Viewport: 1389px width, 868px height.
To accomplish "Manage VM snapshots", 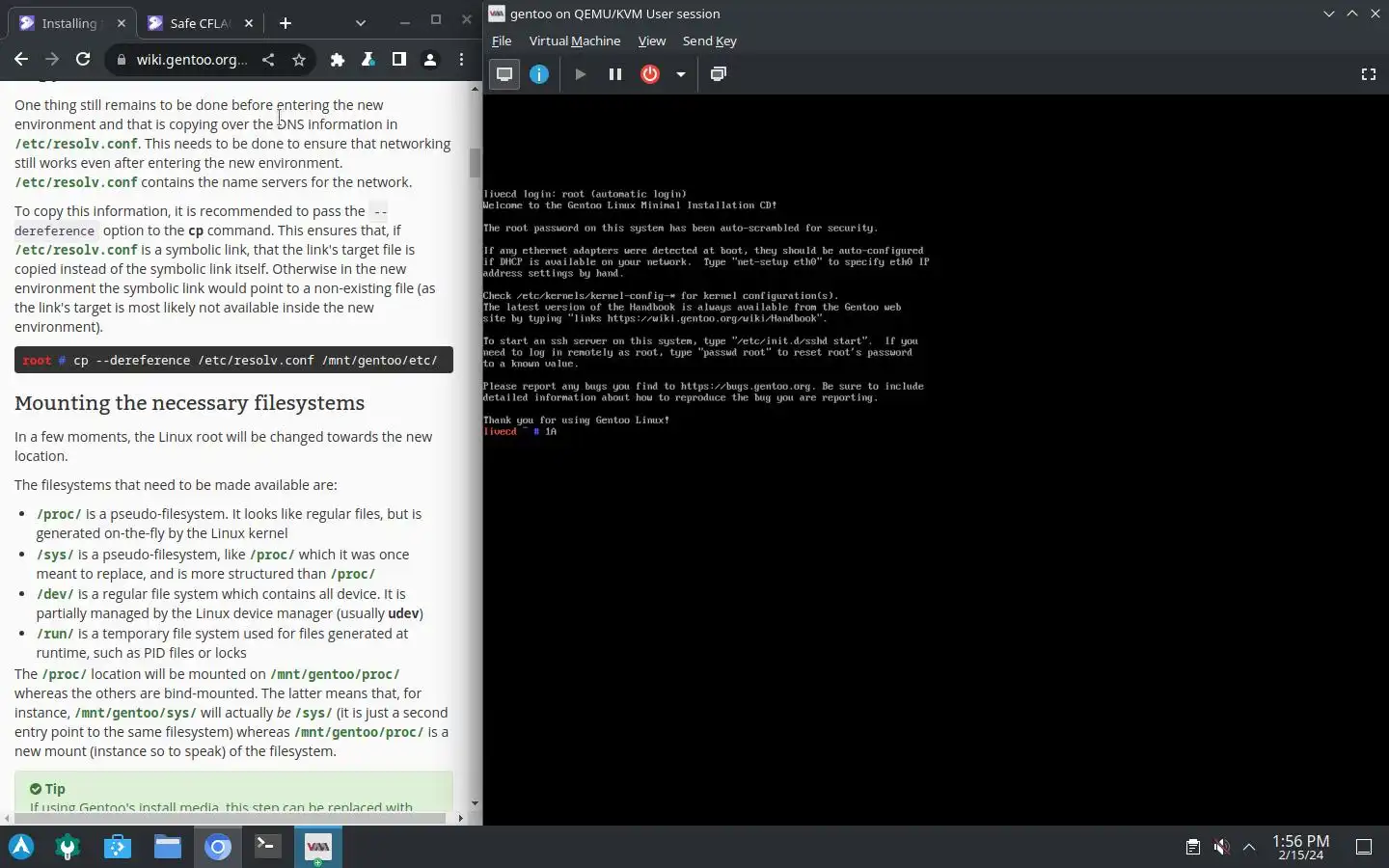I will pos(718,74).
